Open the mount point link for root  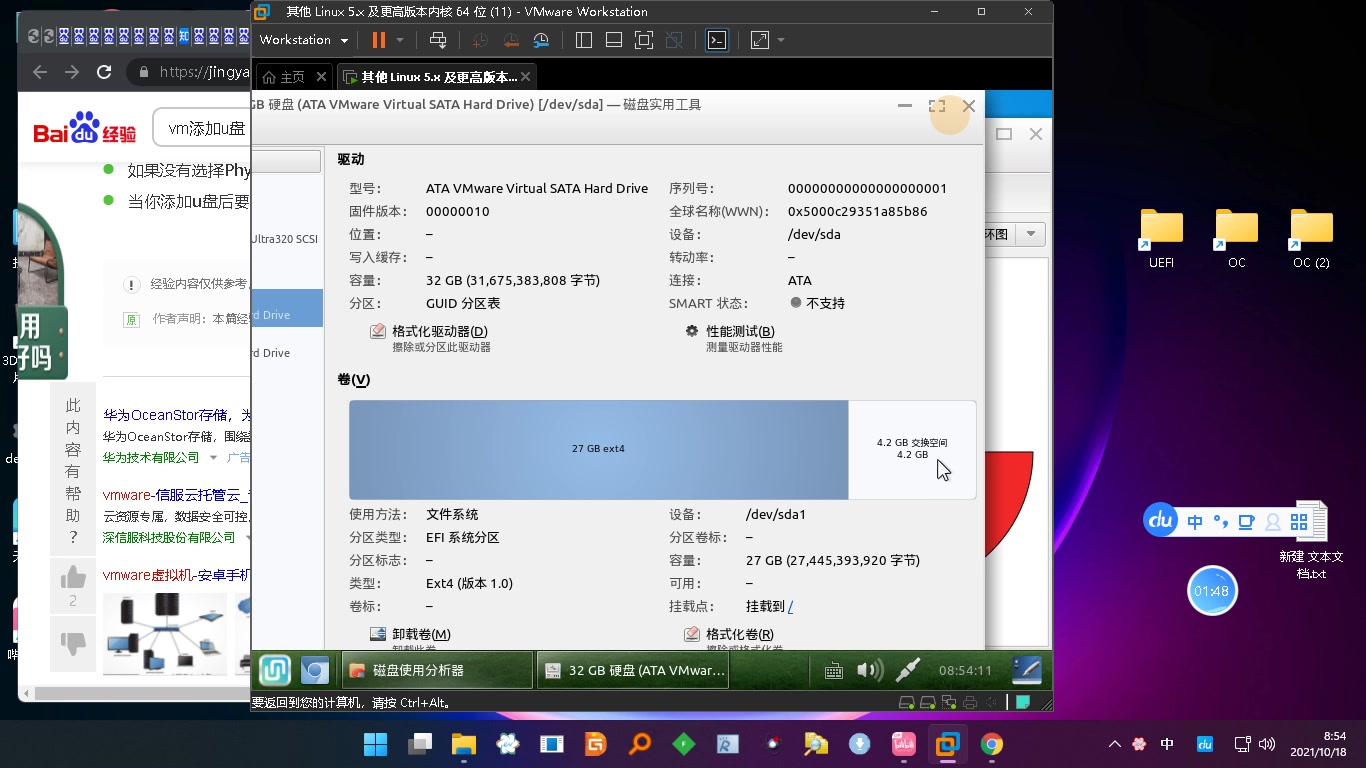pyautogui.click(x=790, y=606)
